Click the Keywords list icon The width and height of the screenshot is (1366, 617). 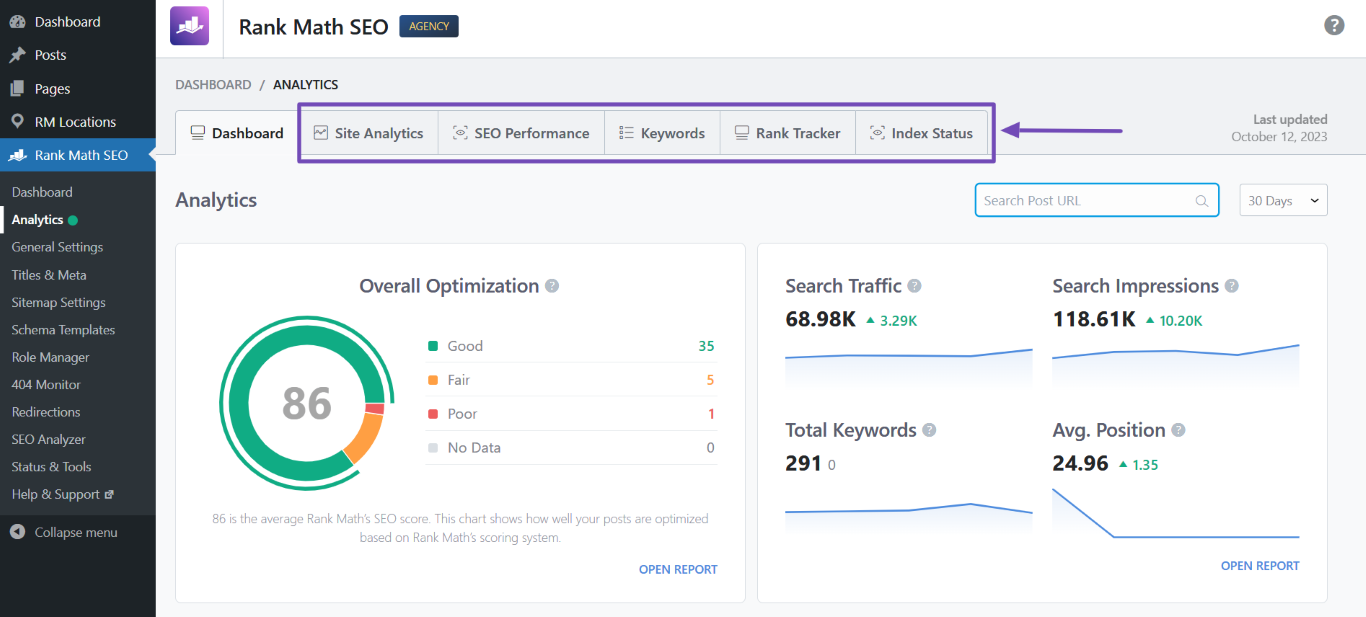(626, 132)
